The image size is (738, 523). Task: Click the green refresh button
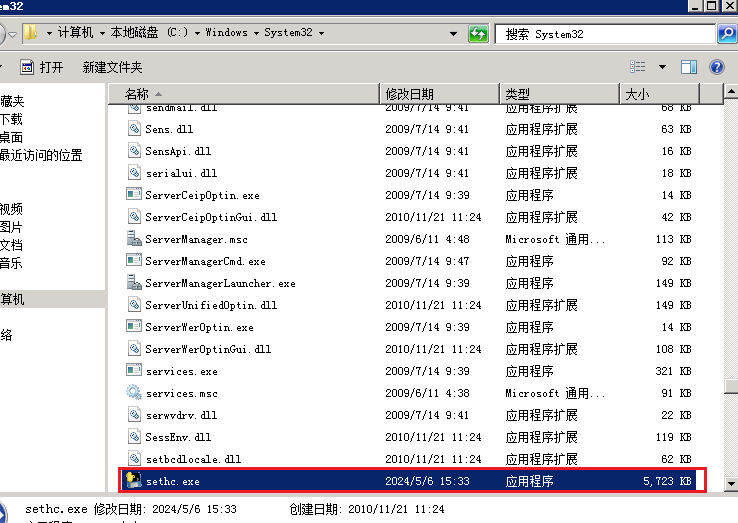[x=478, y=34]
